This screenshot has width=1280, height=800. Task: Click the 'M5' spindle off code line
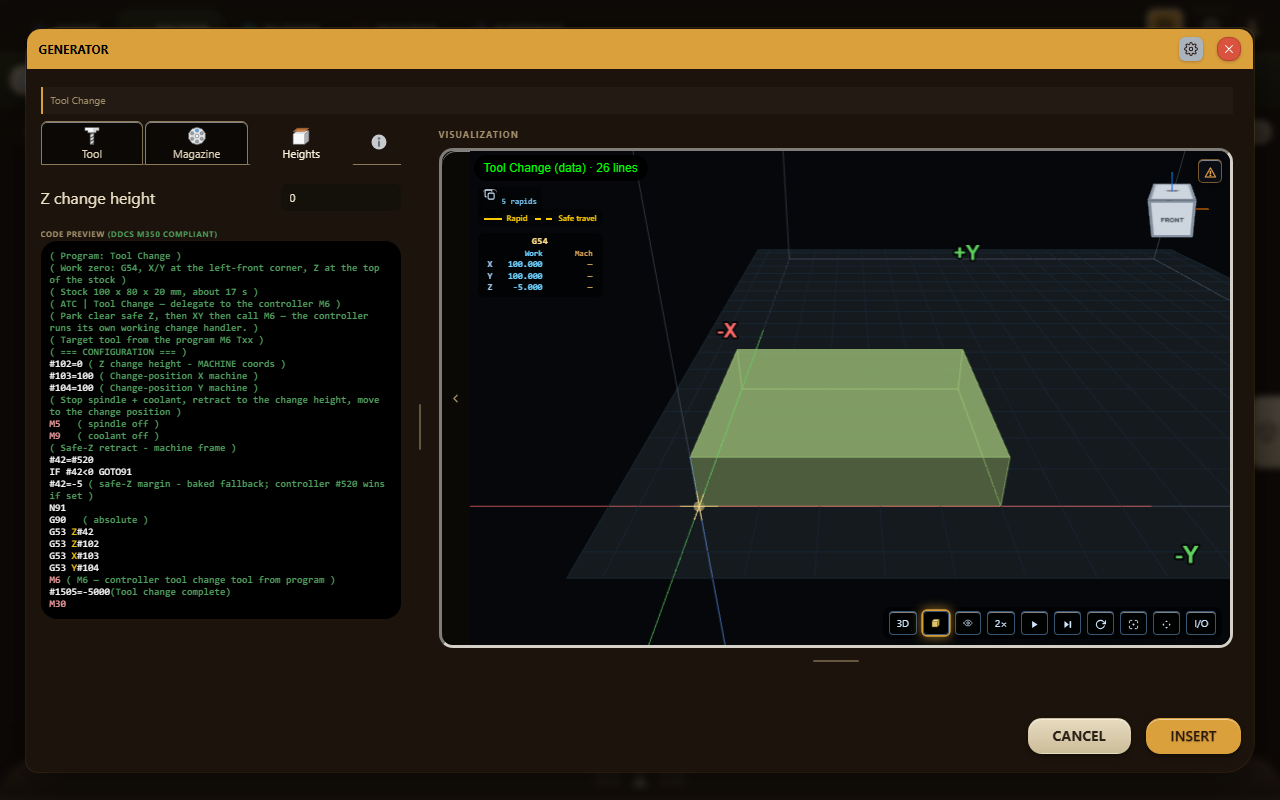tap(104, 424)
